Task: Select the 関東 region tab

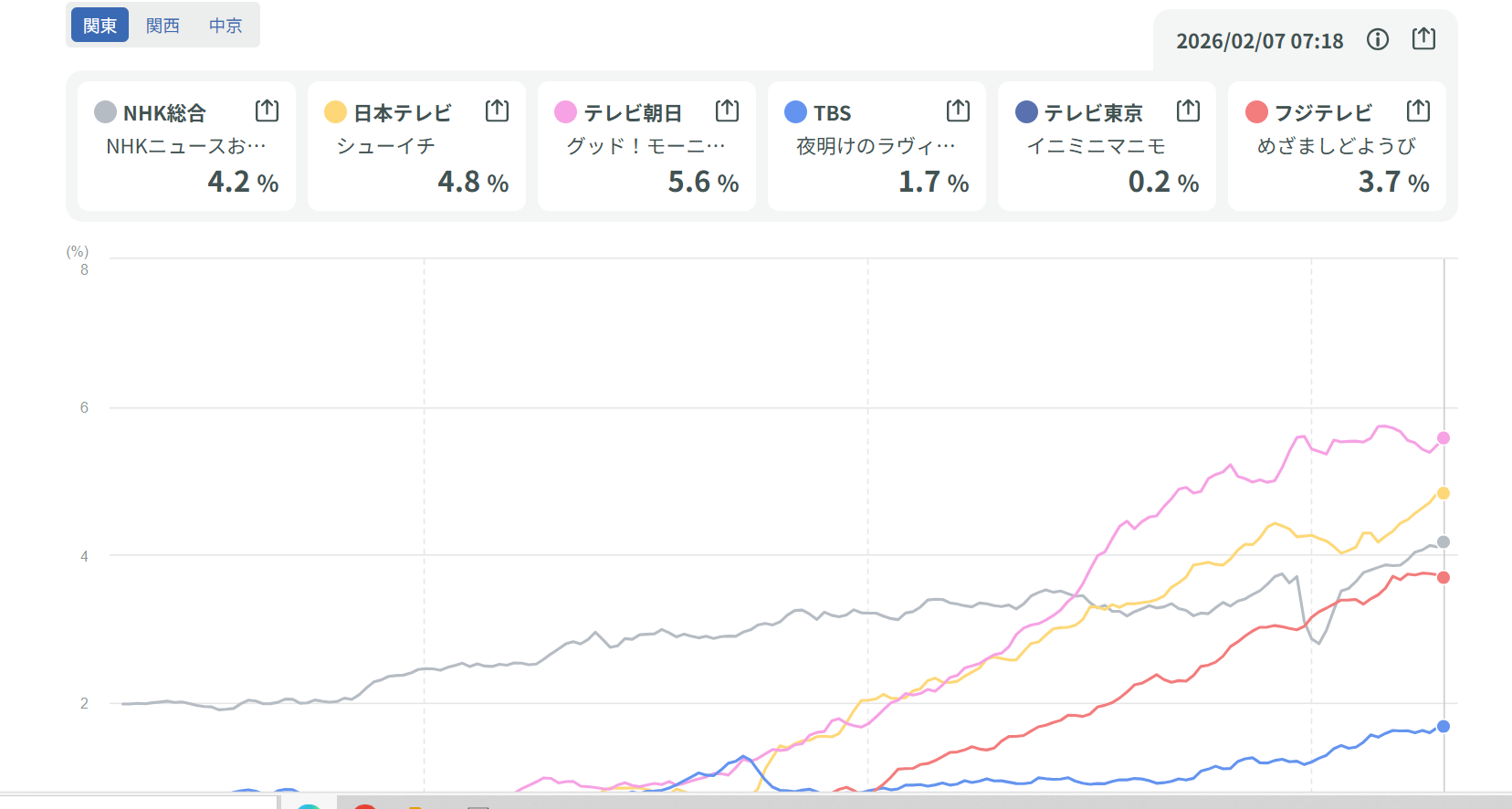Action: coord(100,26)
